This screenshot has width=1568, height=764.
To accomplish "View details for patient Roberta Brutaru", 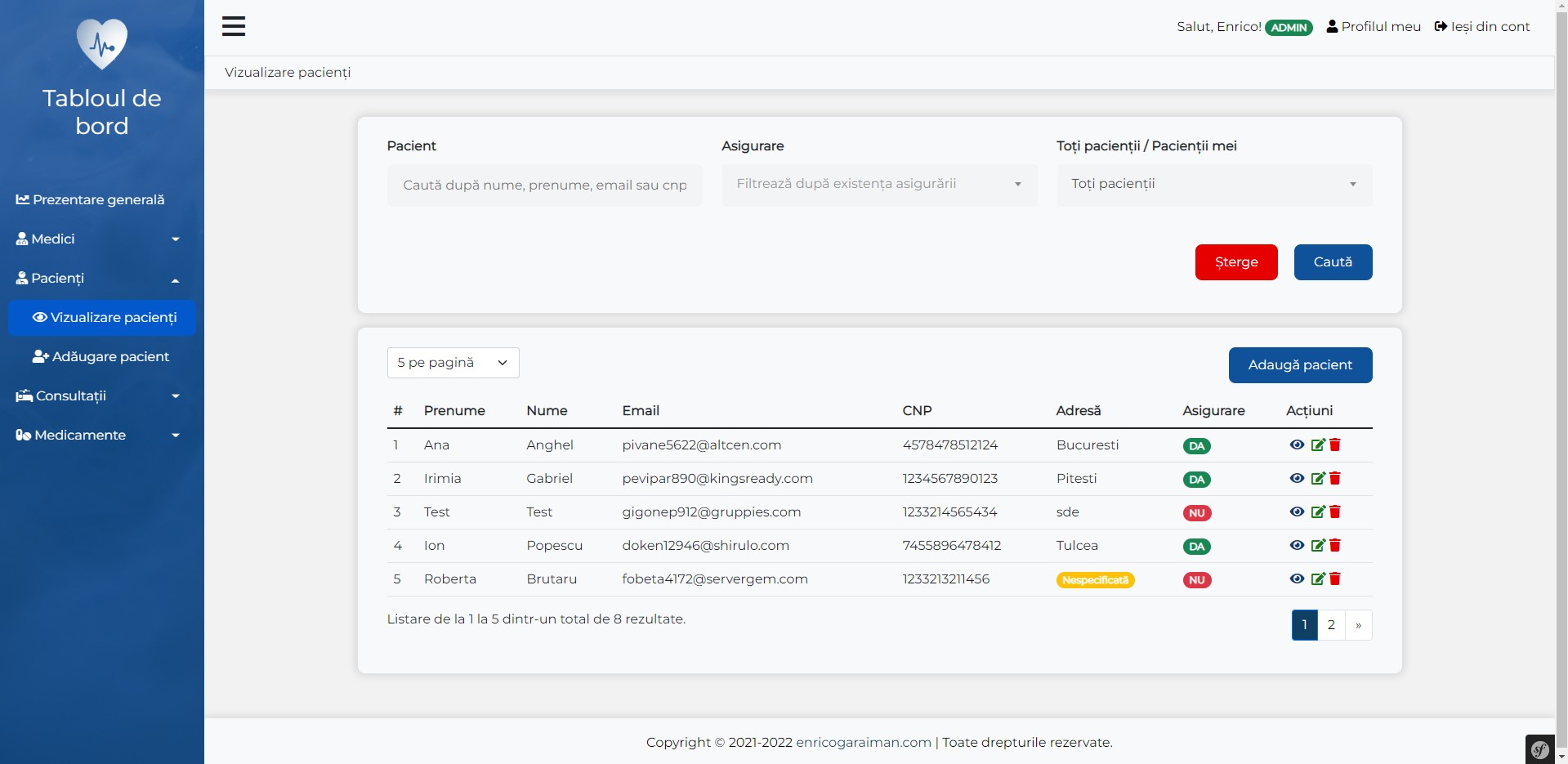I will click(1297, 579).
